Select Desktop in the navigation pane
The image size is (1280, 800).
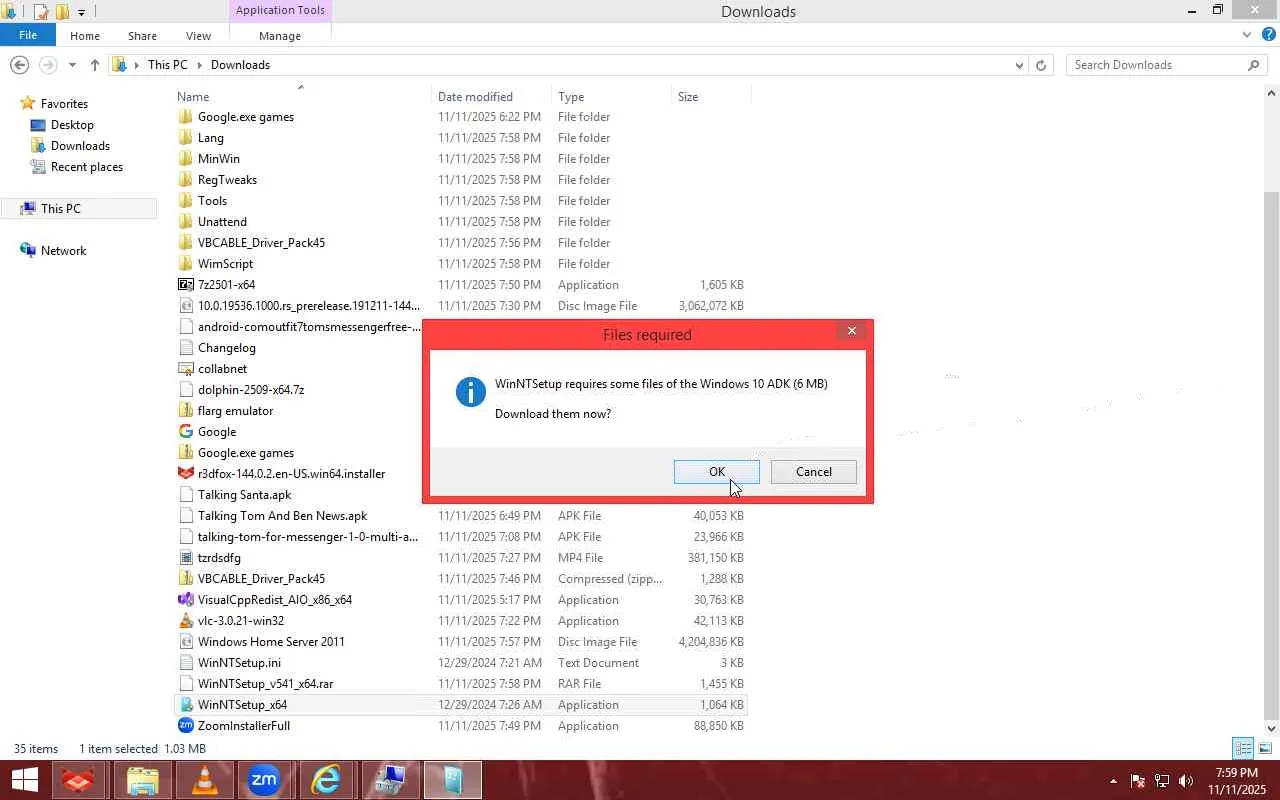point(72,125)
